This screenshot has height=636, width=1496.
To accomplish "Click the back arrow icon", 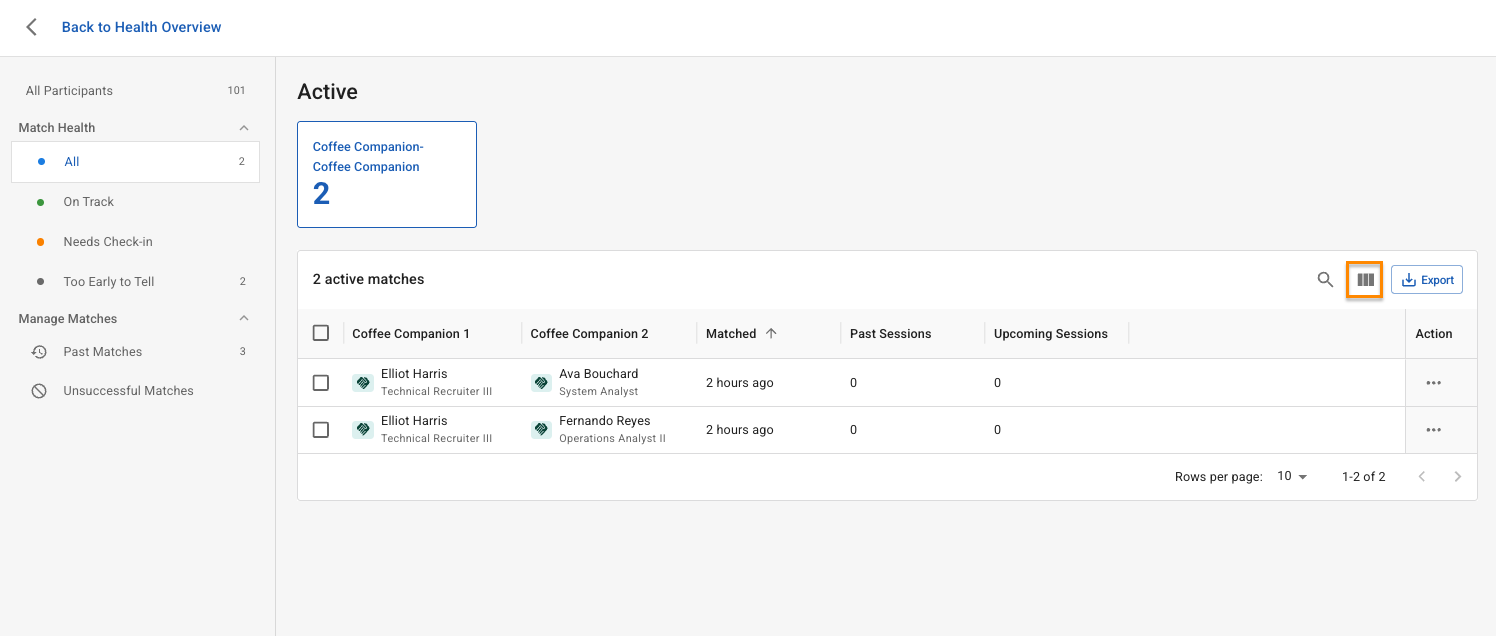I will tap(32, 27).
